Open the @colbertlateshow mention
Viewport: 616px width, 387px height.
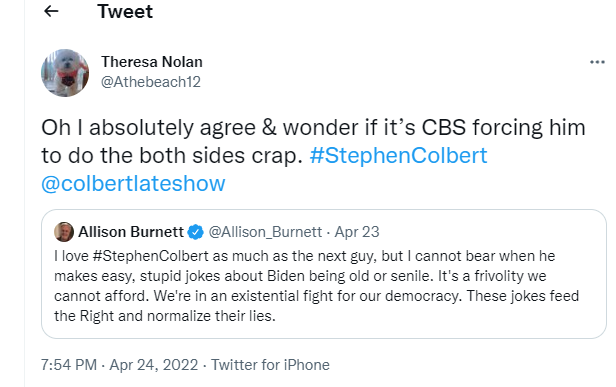tap(133, 183)
